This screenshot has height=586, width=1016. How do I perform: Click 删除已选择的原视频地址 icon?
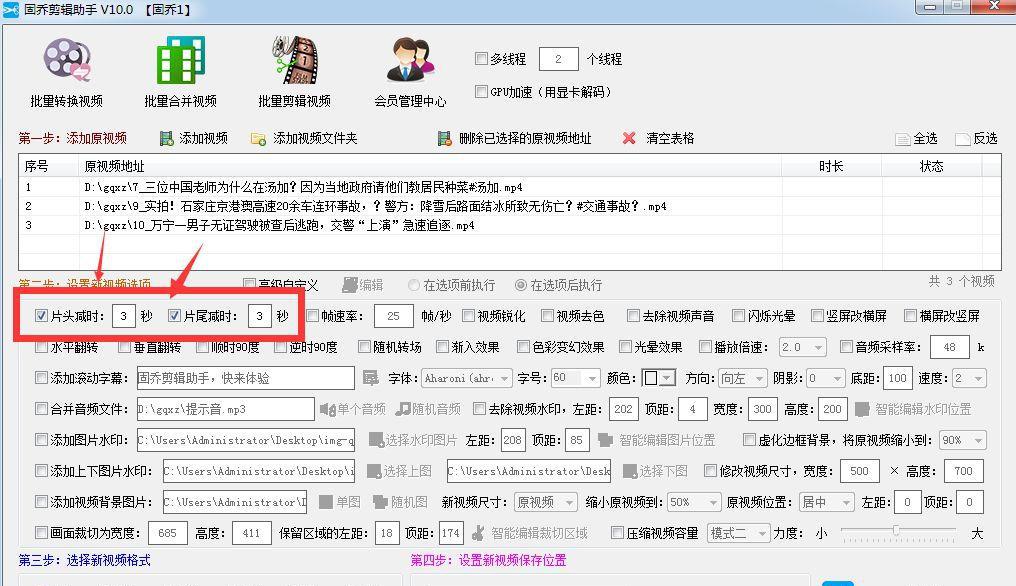point(444,138)
